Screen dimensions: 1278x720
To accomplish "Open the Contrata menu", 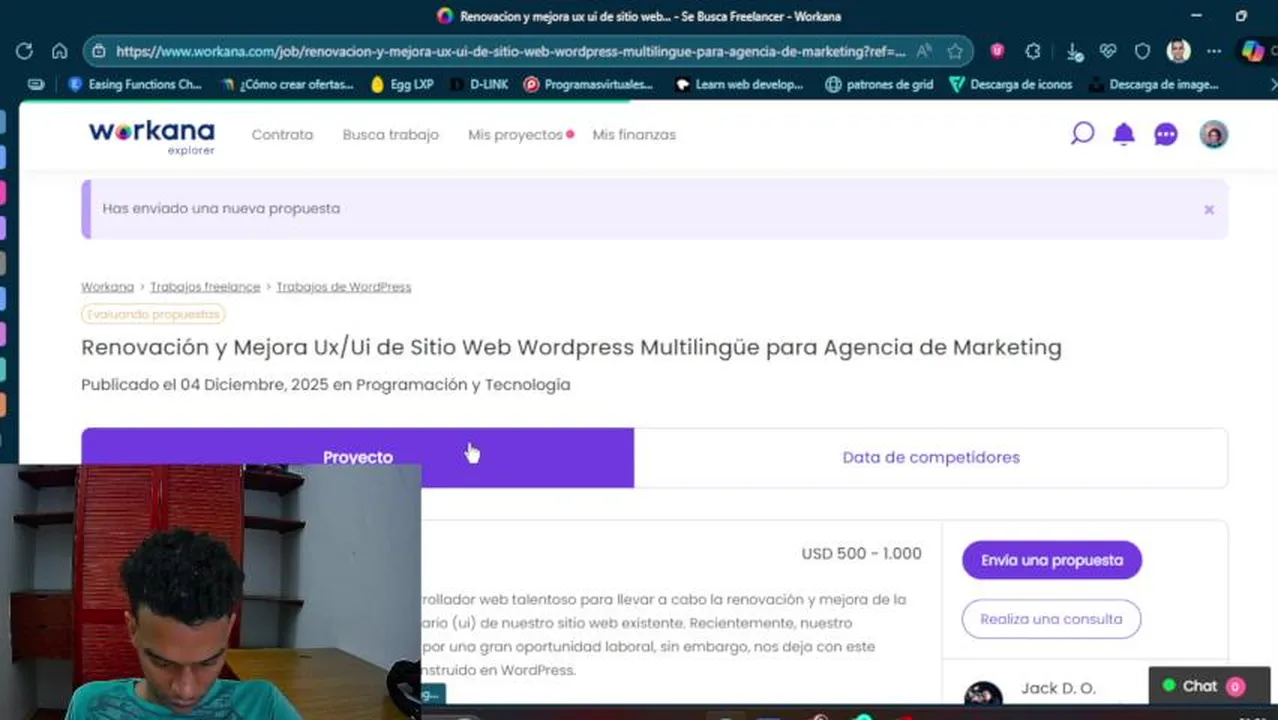I will [282, 134].
